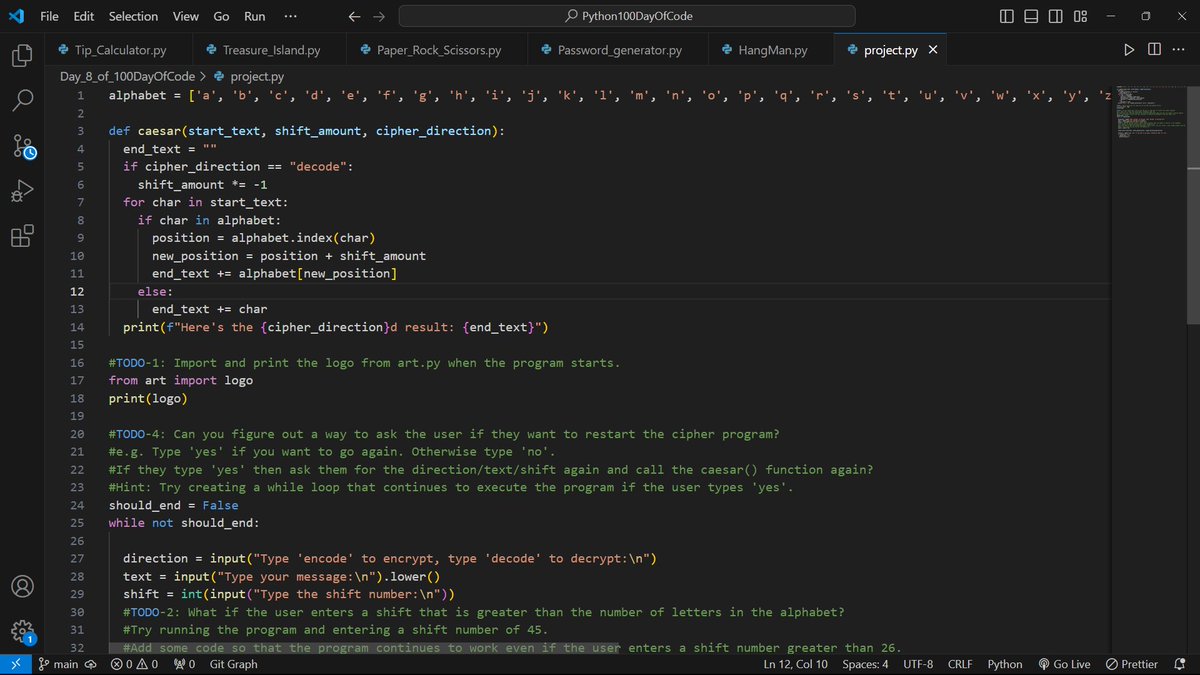Click the 'end_text += char' line
1200x675 pixels.
210,309
